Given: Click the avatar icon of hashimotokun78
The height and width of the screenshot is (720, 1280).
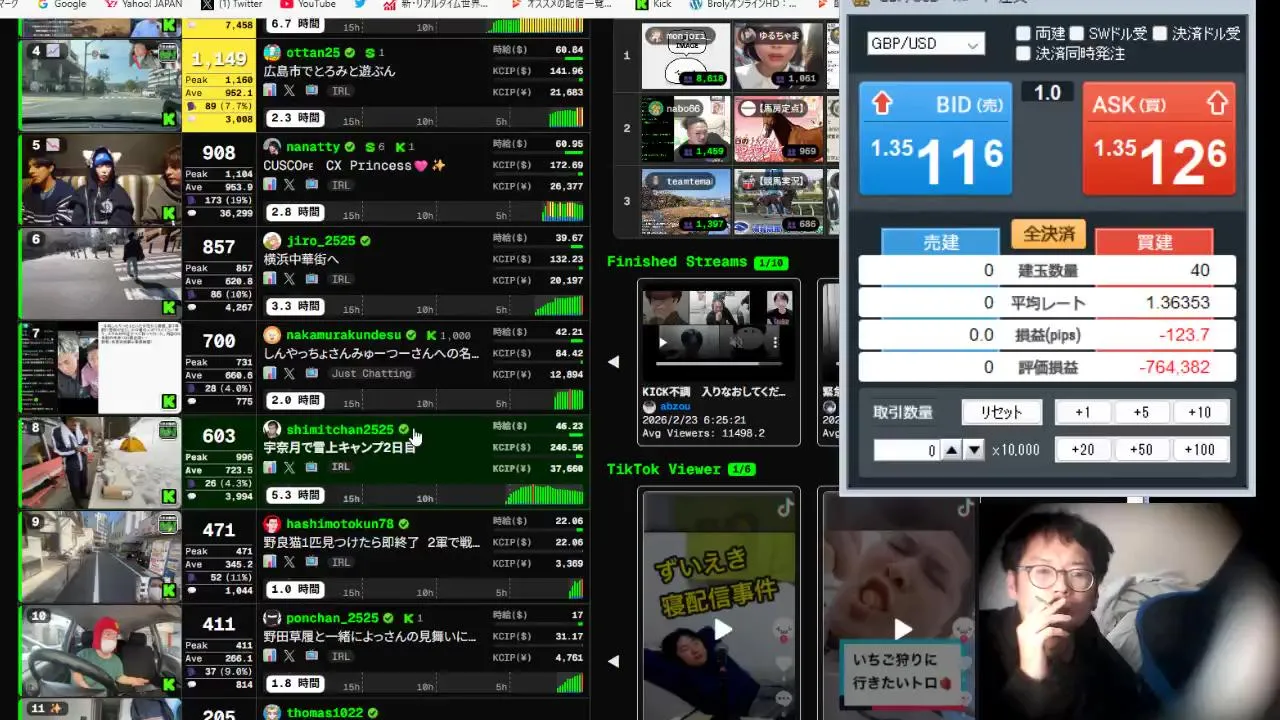Looking at the screenshot, I should pos(272,524).
